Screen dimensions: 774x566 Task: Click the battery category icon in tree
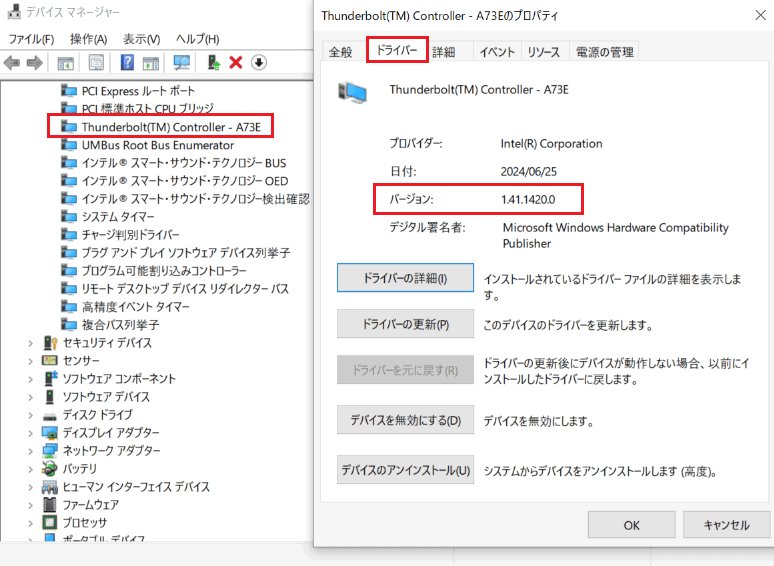[x=50, y=468]
